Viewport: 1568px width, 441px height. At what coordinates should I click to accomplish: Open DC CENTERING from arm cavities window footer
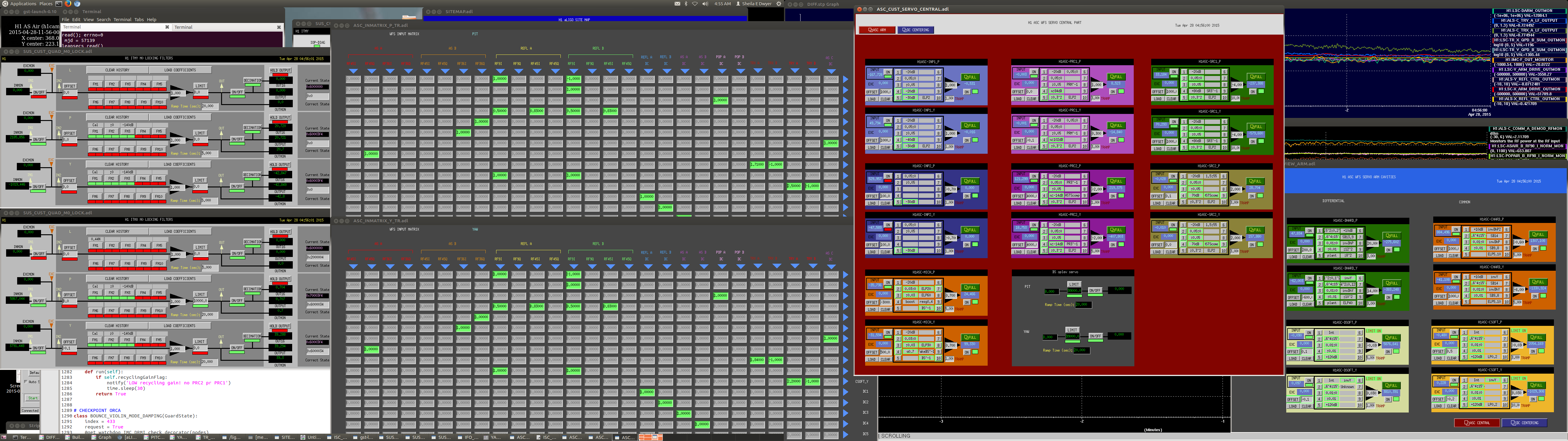[1524, 423]
